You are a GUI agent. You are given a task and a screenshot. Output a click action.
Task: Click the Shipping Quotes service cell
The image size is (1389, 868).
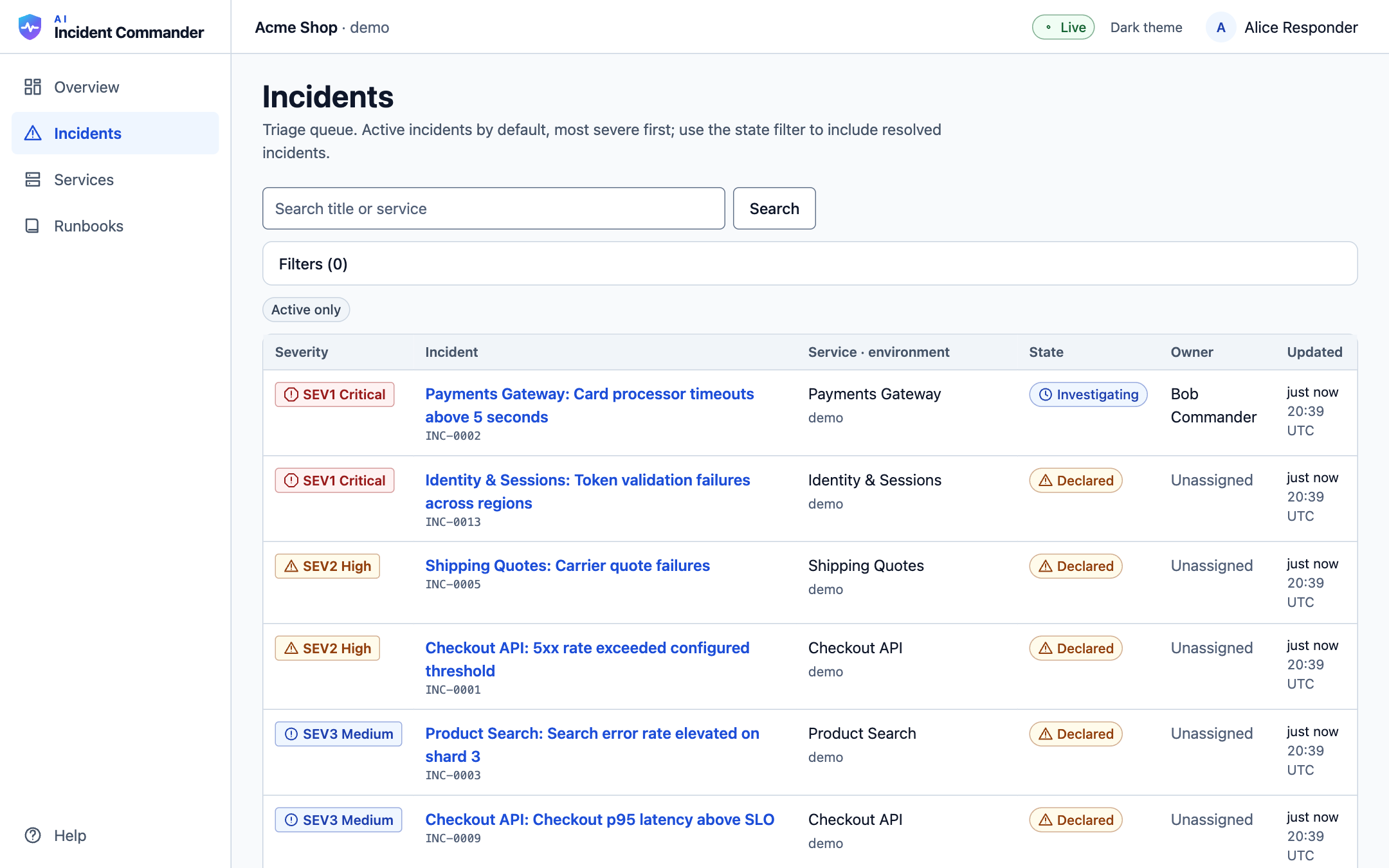866,565
